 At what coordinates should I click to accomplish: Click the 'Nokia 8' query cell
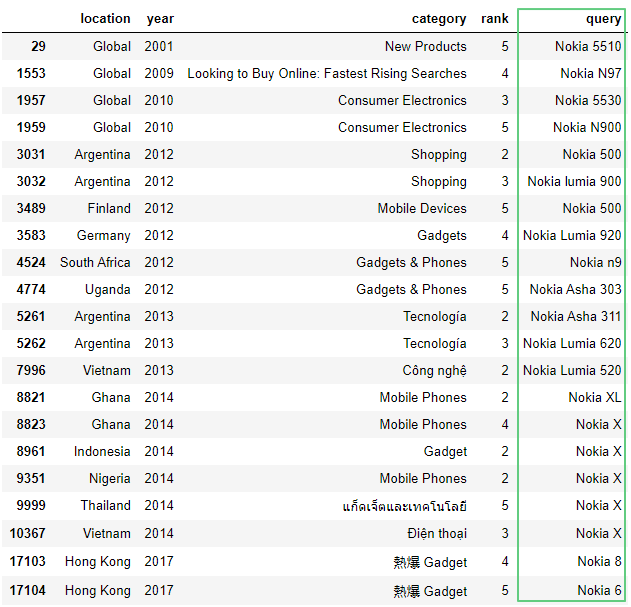point(599,561)
